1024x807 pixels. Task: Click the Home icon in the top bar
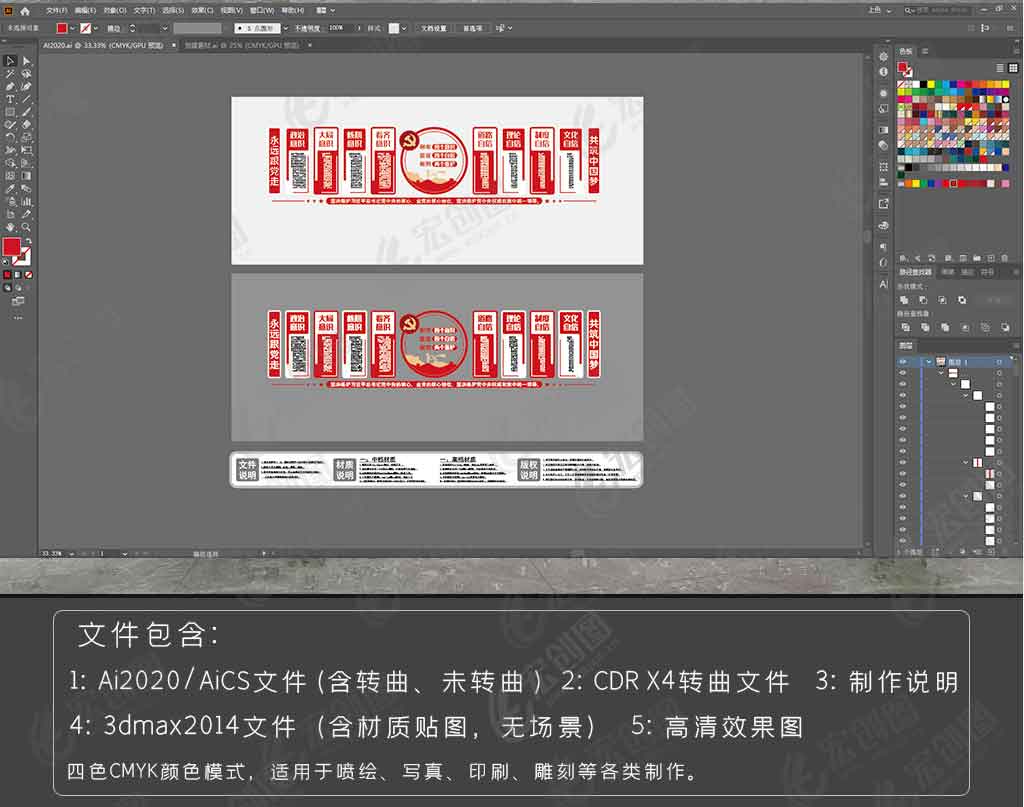coord(25,10)
